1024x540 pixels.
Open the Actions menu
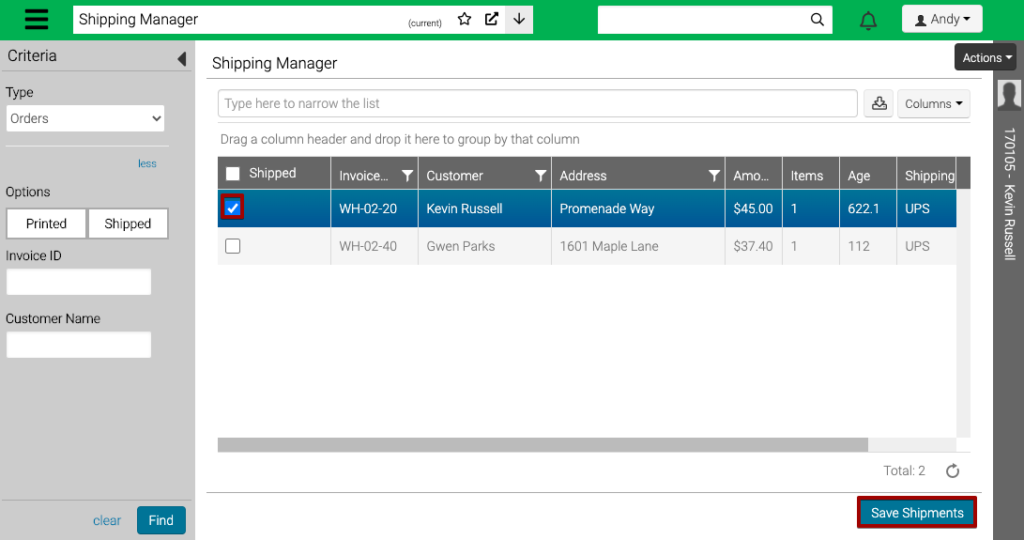[x=985, y=58]
